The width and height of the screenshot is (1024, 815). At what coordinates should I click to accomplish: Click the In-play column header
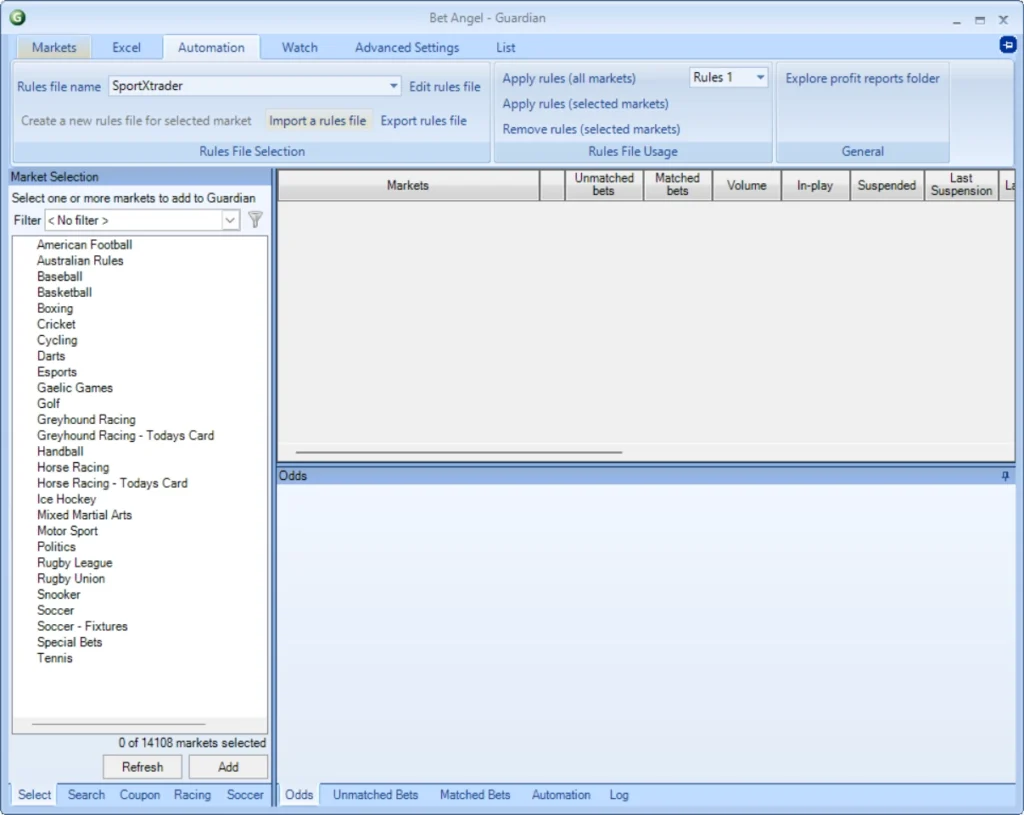point(815,185)
